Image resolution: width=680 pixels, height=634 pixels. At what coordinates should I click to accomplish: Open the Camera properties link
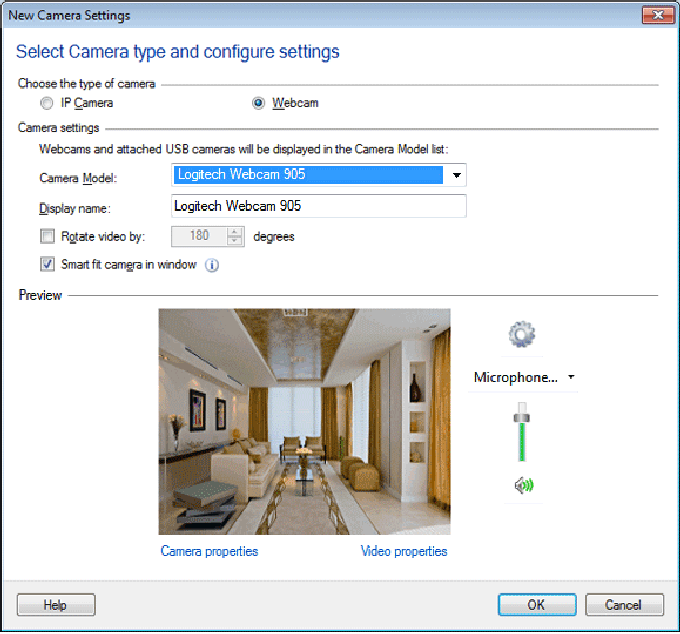[x=209, y=551]
